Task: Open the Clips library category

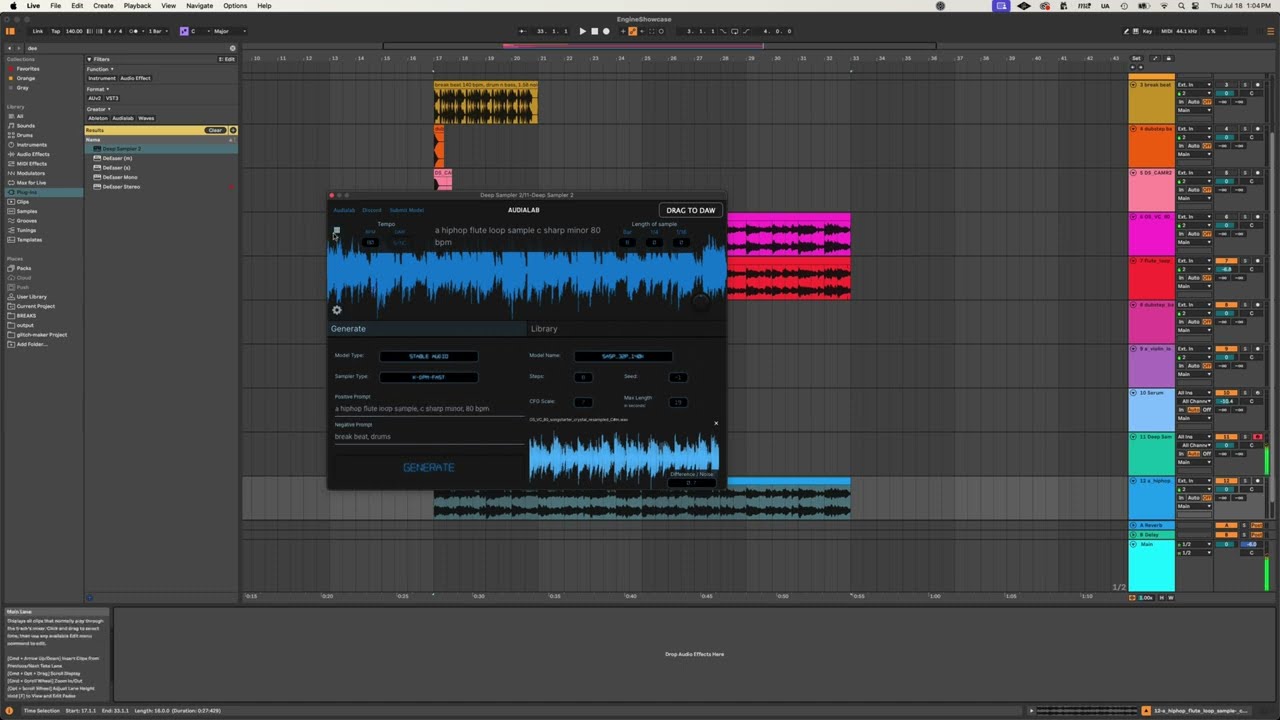Action: [23, 202]
